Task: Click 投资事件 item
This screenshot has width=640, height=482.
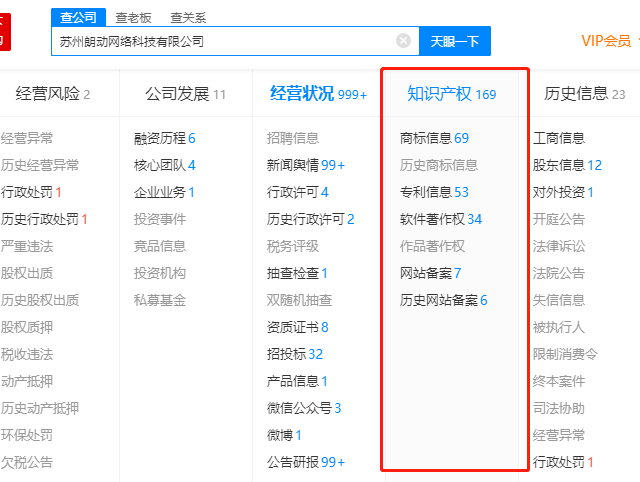Action: coord(160,219)
